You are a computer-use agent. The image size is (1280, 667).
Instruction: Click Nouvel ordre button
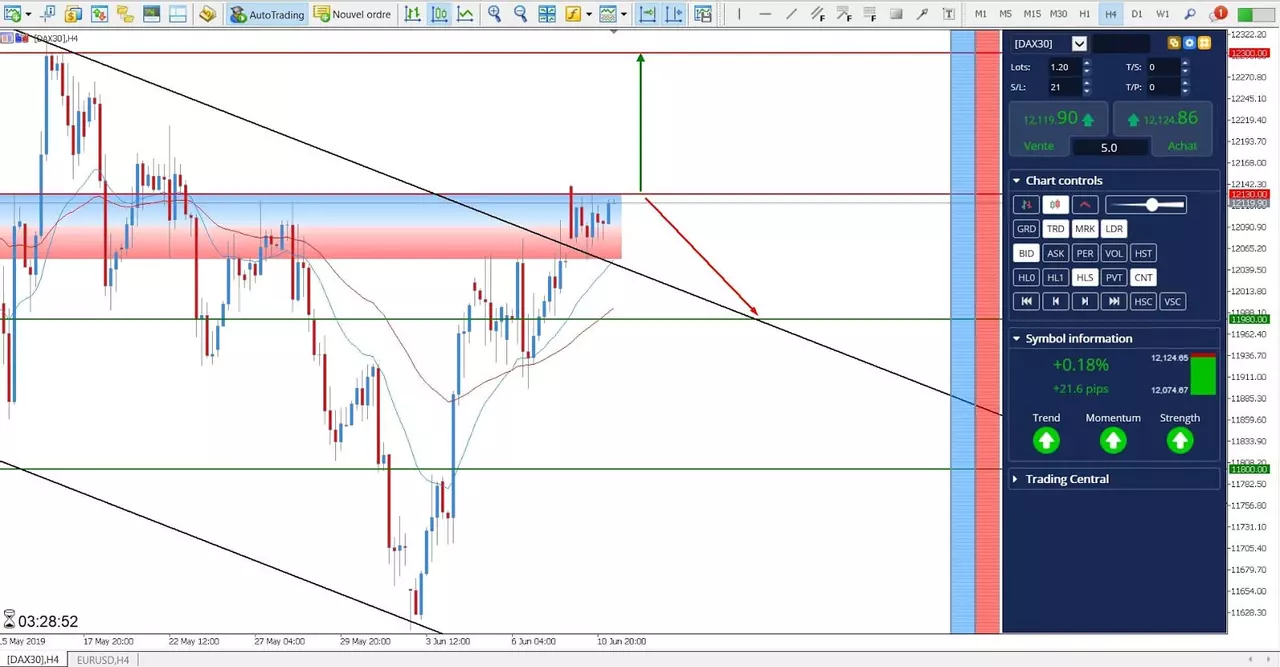coord(351,14)
